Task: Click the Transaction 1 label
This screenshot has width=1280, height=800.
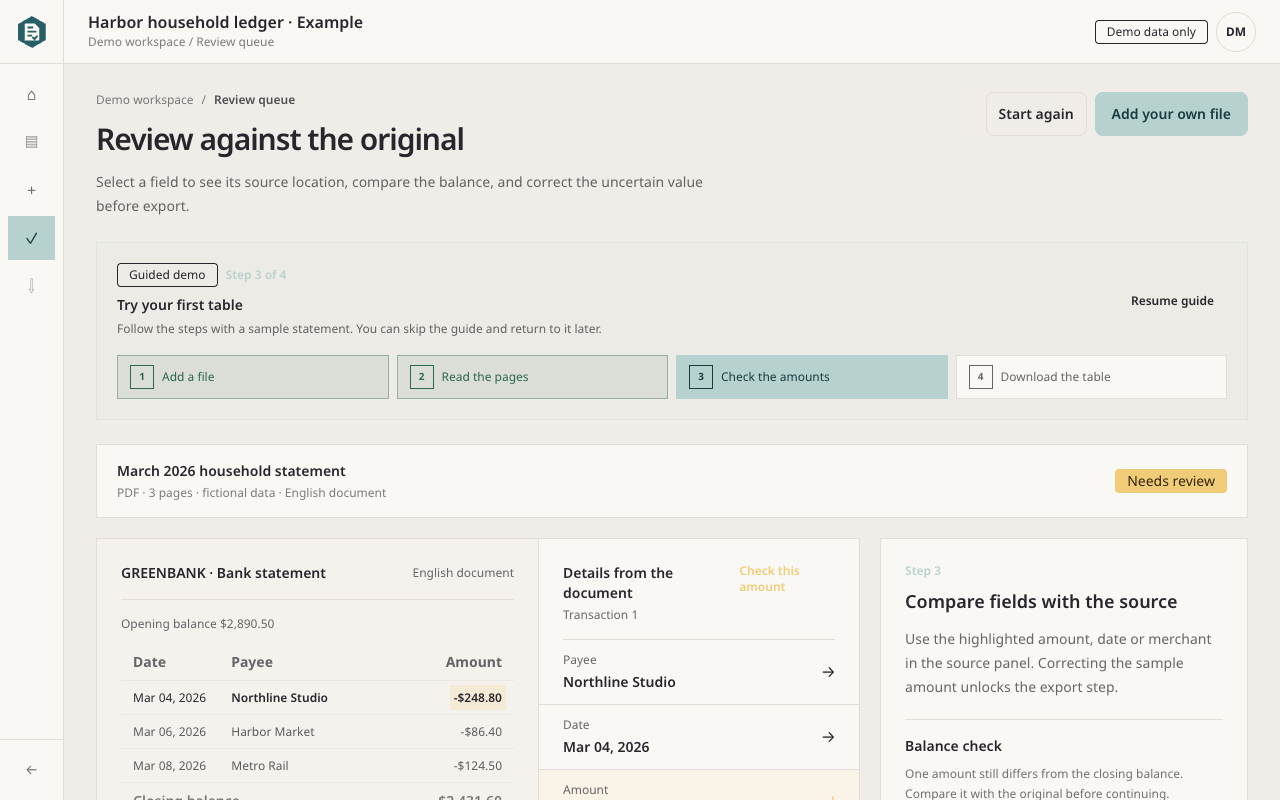Action: tap(600, 615)
